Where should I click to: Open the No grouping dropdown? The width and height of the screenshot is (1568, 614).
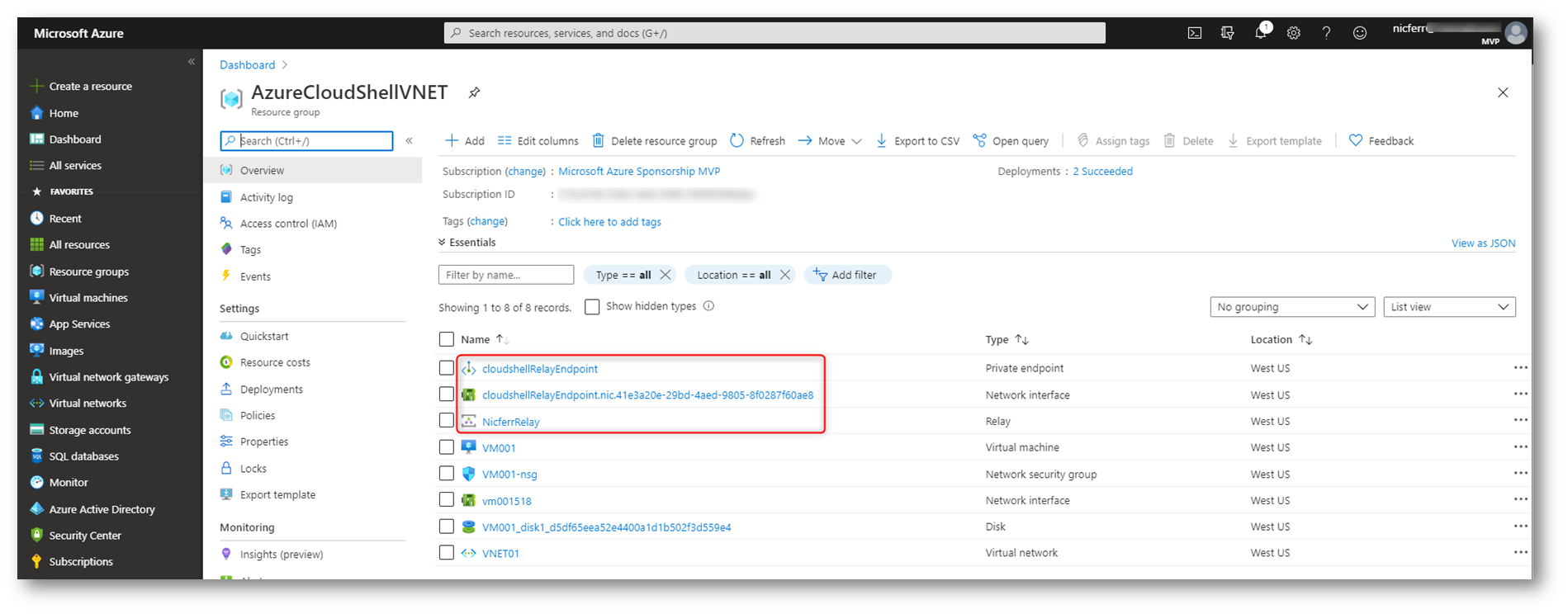(x=1292, y=307)
